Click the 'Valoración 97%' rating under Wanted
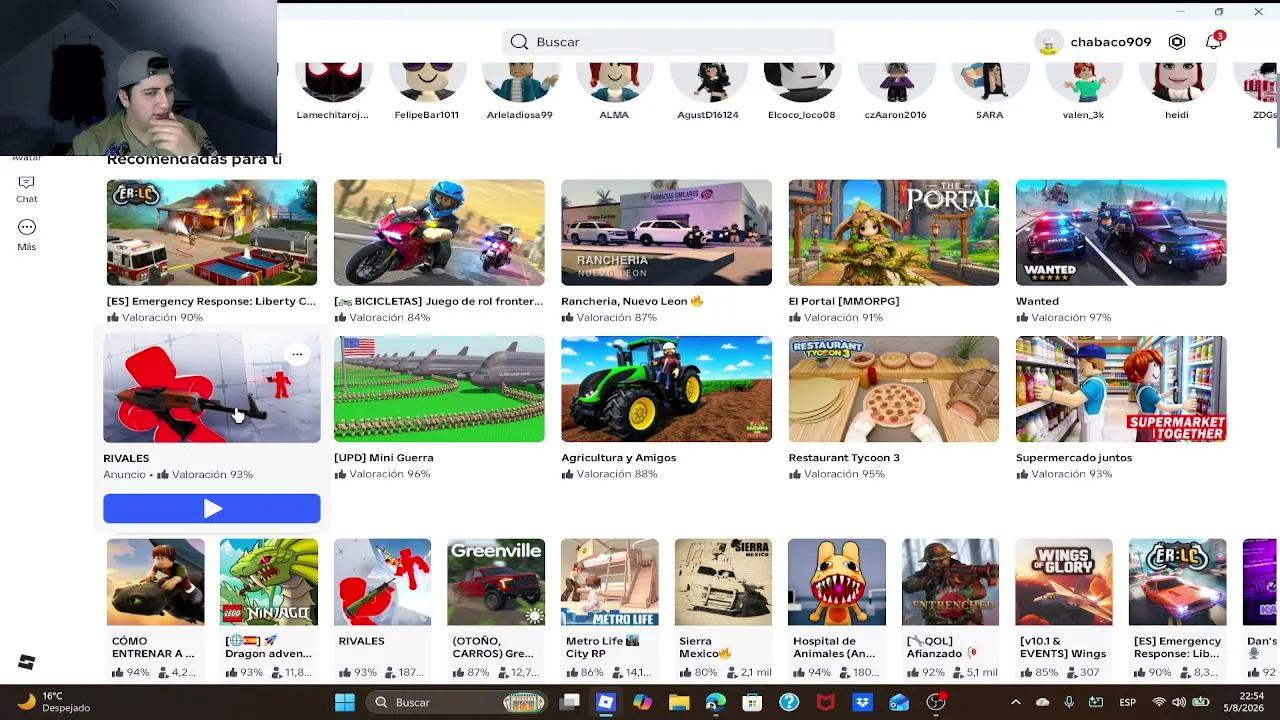 pyautogui.click(x=1064, y=318)
